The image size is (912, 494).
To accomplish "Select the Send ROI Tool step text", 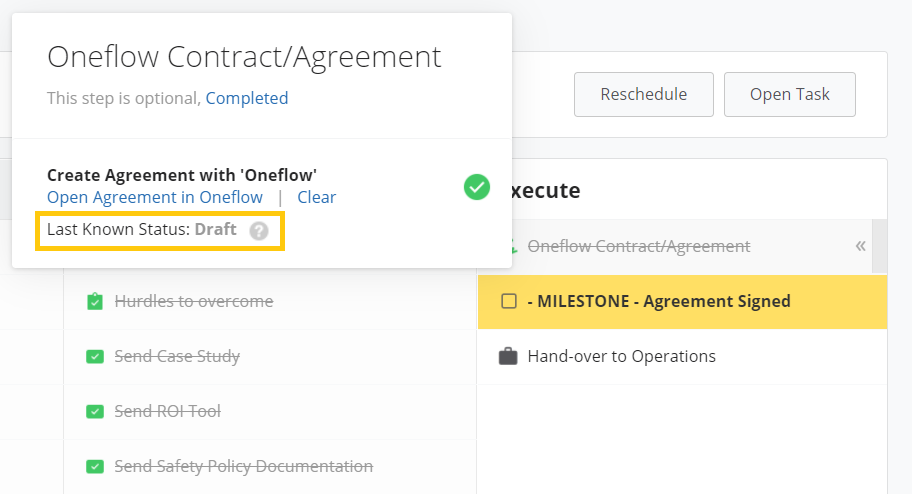I will [x=168, y=411].
